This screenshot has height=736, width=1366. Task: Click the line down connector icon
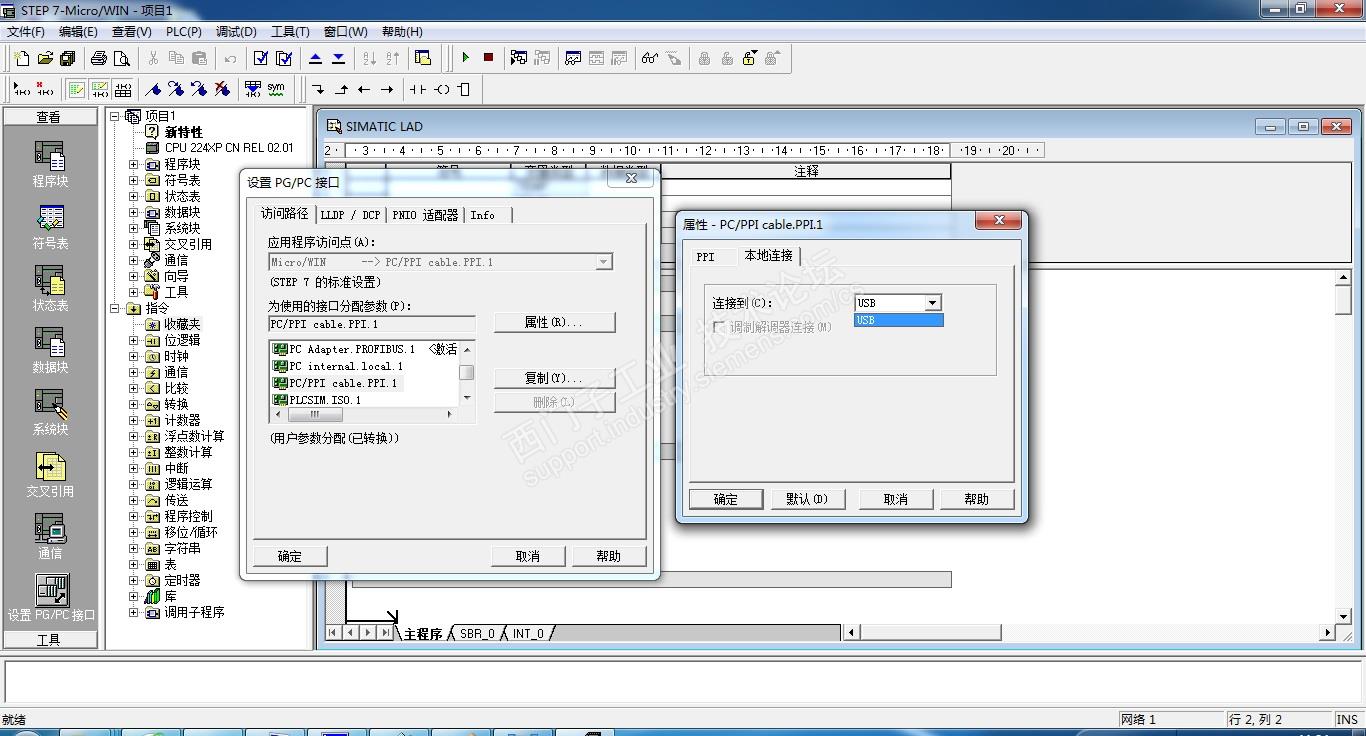(x=318, y=89)
